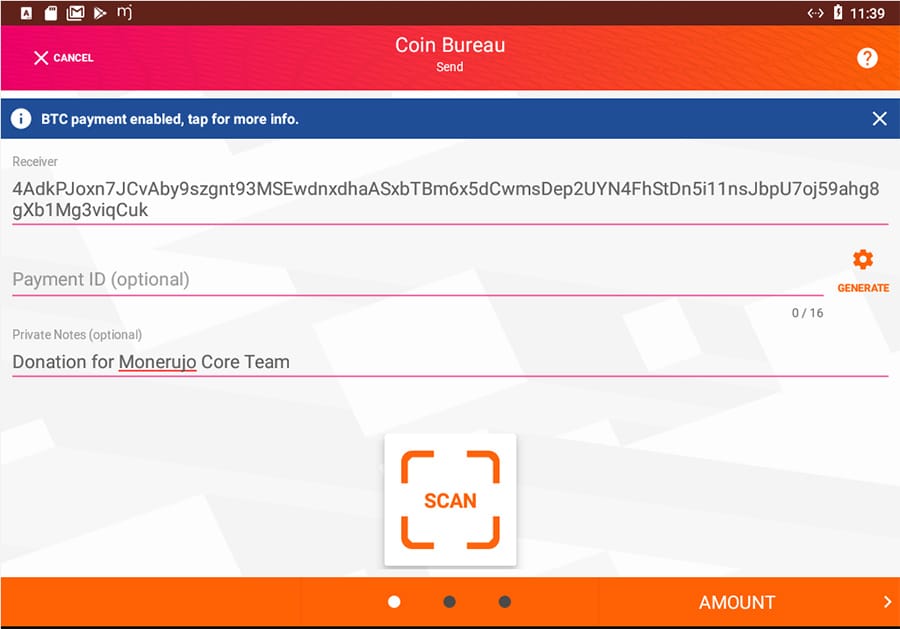Open the Gmail notification in the status bar

[x=75, y=13]
